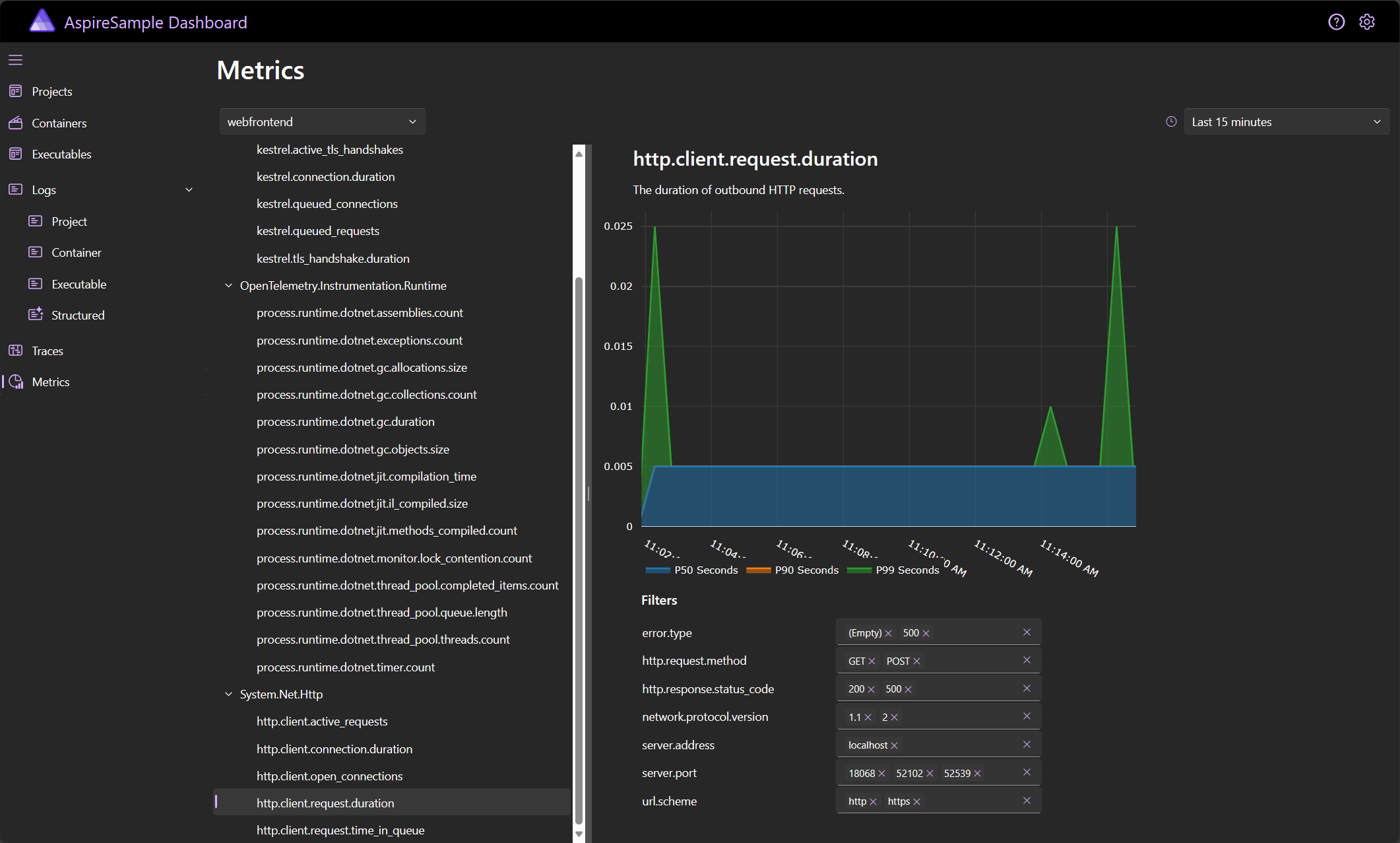The width and height of the screenshot is (1400, 843).
Task: Open the webfrontend application dropdown
Action: tap(322, 121)
